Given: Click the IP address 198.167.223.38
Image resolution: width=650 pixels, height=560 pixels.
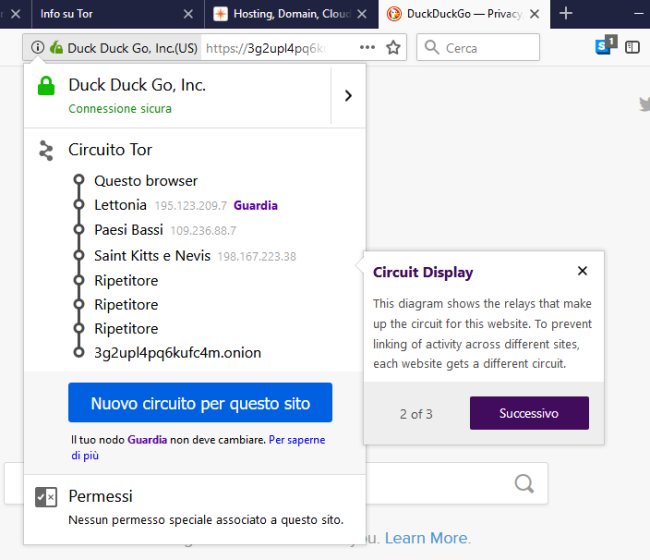Looking at the screenshot, I should (x=257, y=257).
